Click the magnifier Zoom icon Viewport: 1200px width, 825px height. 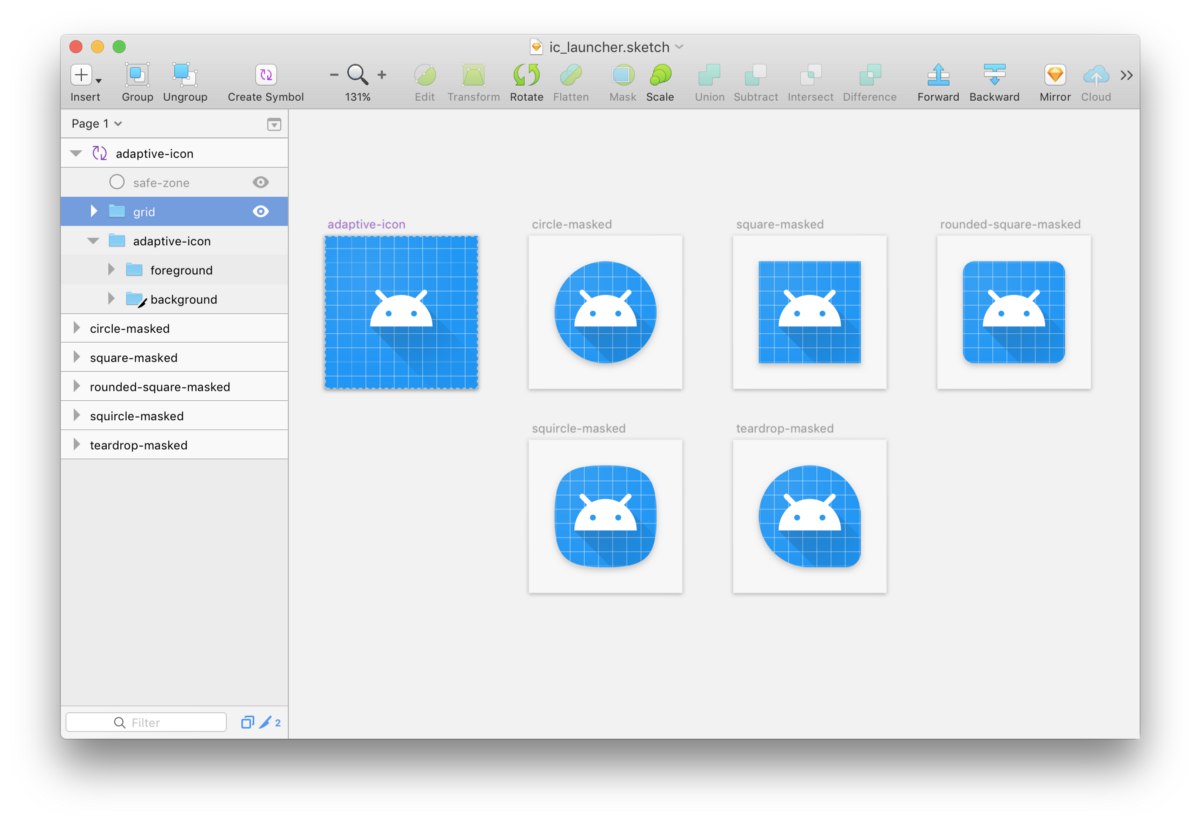357,75
